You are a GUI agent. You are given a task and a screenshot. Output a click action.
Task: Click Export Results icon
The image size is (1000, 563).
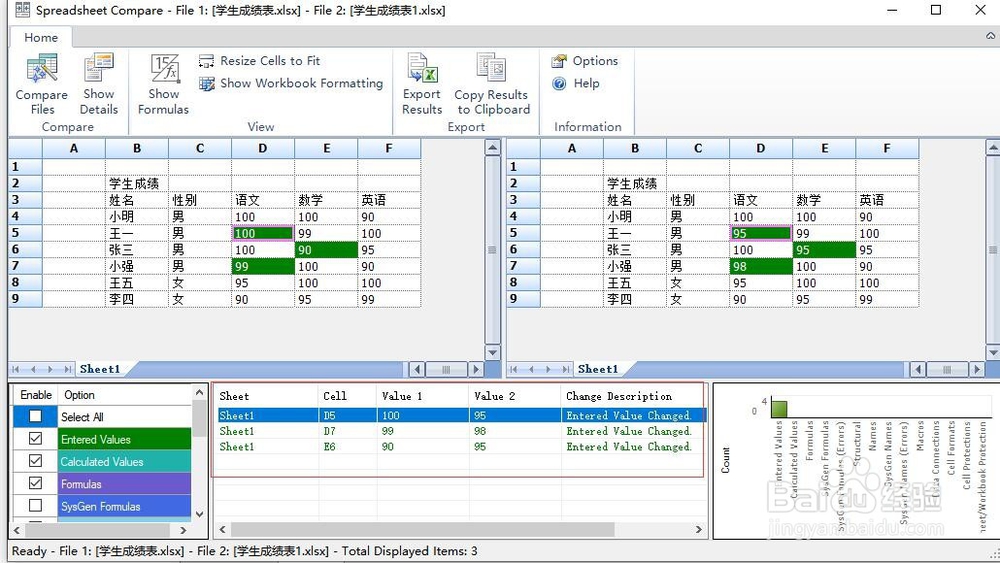coord(422,68)
